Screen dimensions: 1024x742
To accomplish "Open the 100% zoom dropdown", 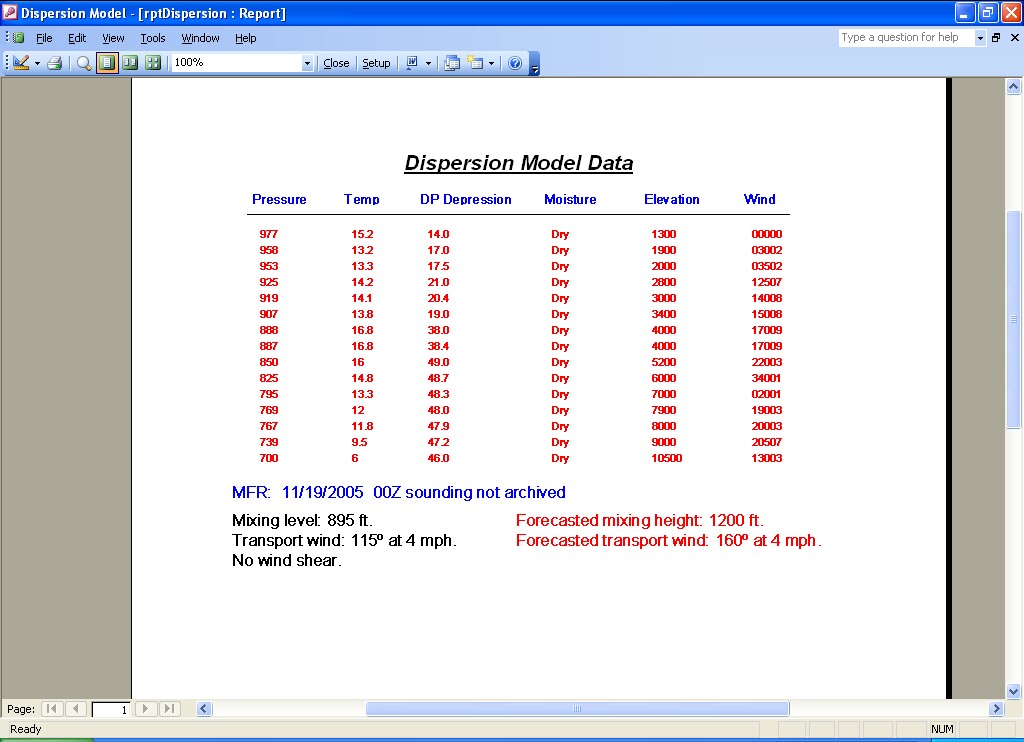I will (307, 63).
